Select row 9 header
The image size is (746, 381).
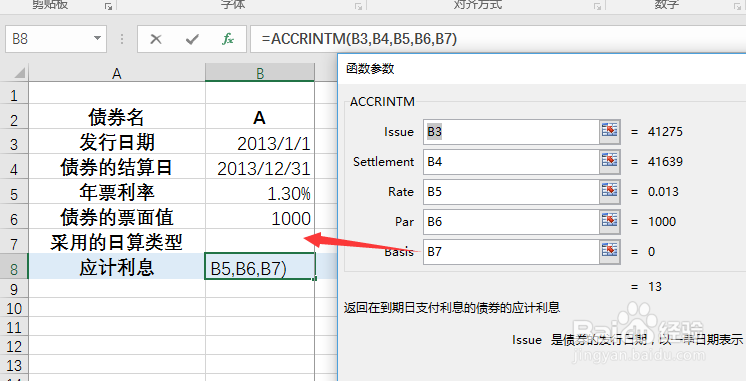coord(14,289)
